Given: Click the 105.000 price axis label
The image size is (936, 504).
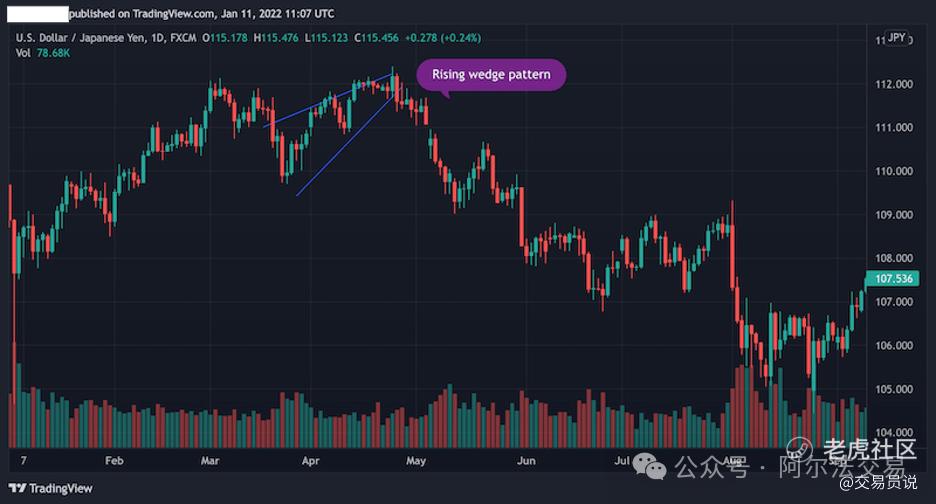Looking at the screenshot, I should 894,389.
